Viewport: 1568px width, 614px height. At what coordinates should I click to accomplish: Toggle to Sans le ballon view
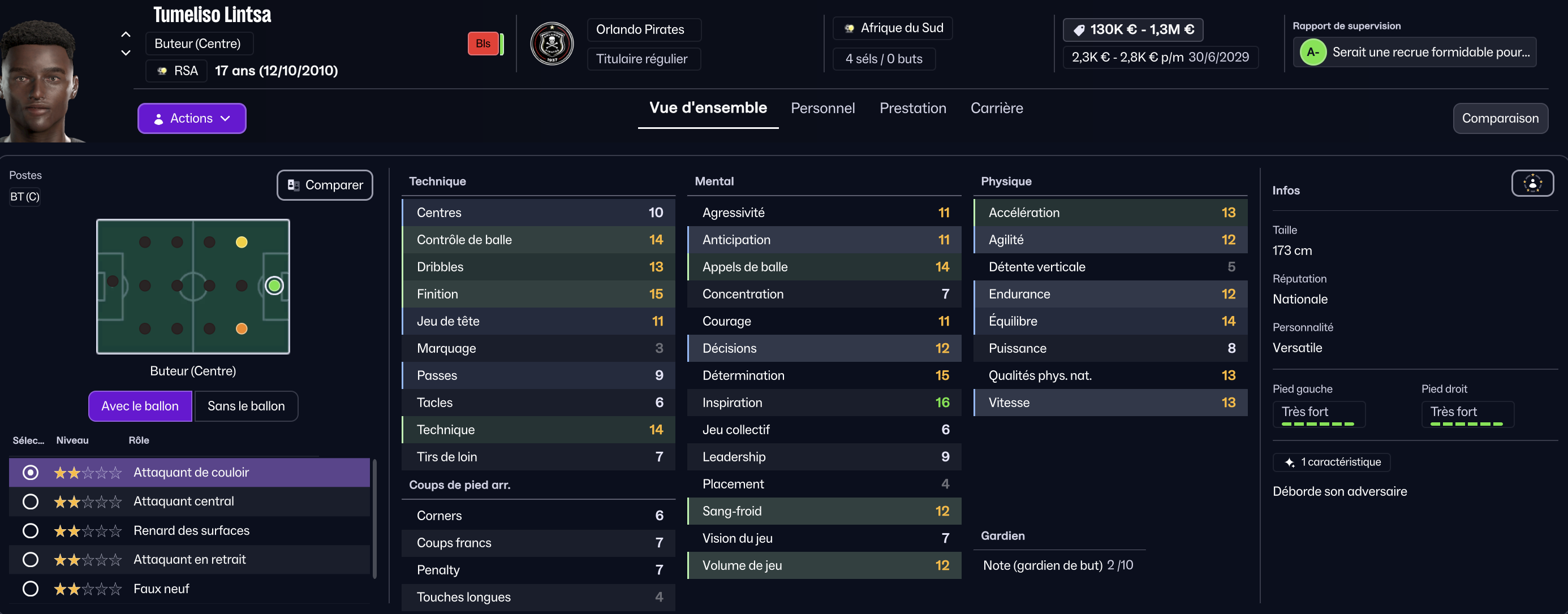246,406
